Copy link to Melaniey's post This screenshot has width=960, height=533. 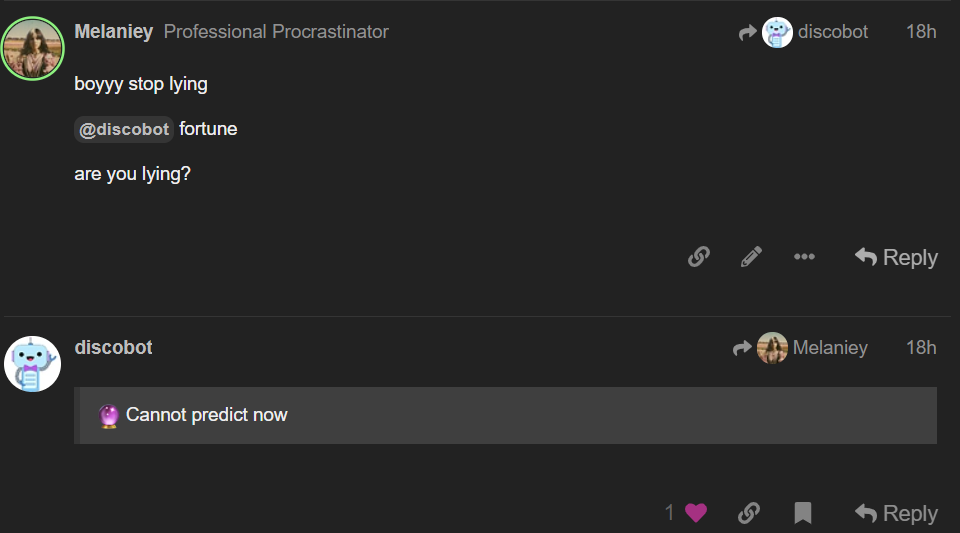pos(699,257)
